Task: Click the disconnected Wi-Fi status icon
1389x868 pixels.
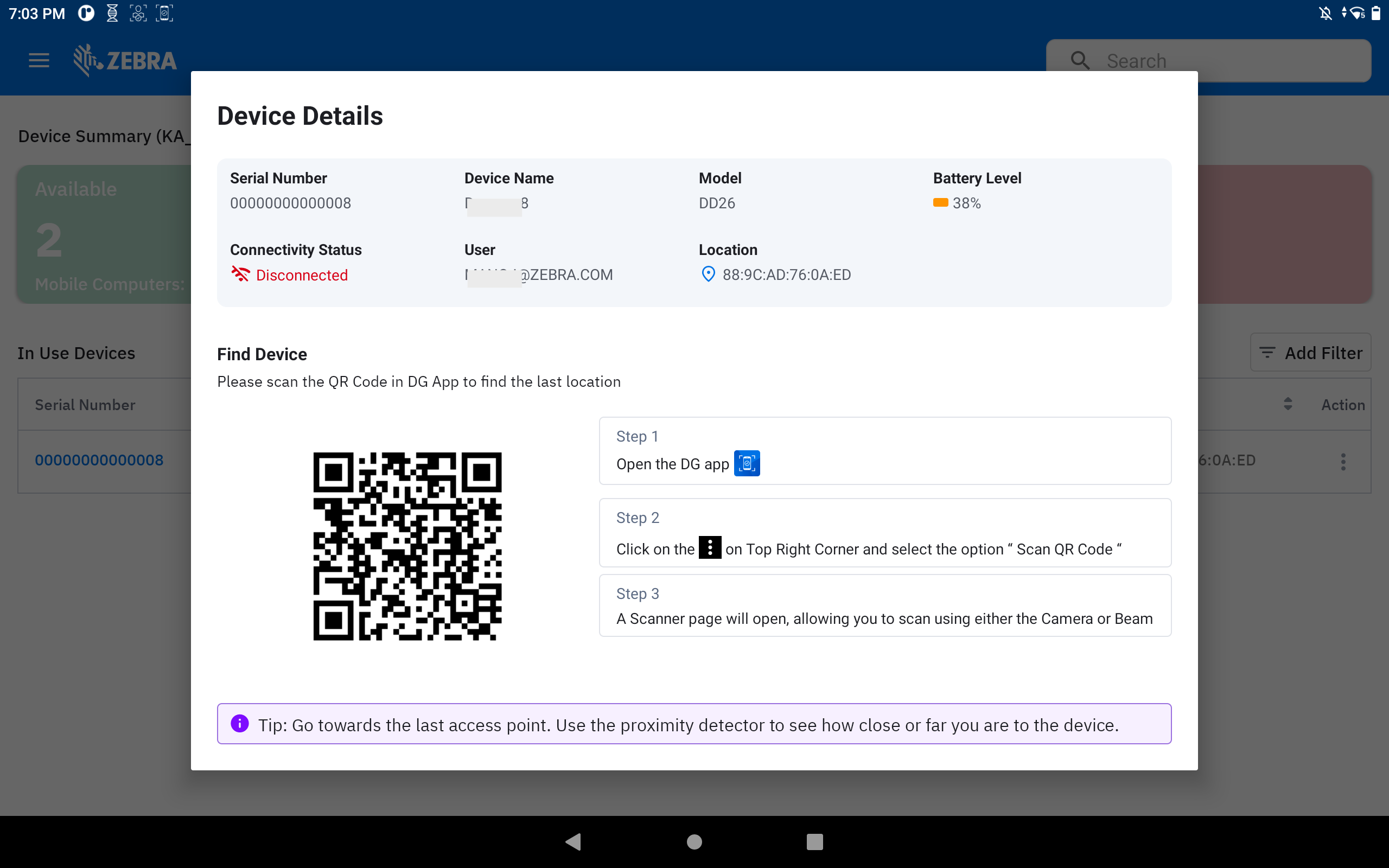Action: (x=240, y=275)
